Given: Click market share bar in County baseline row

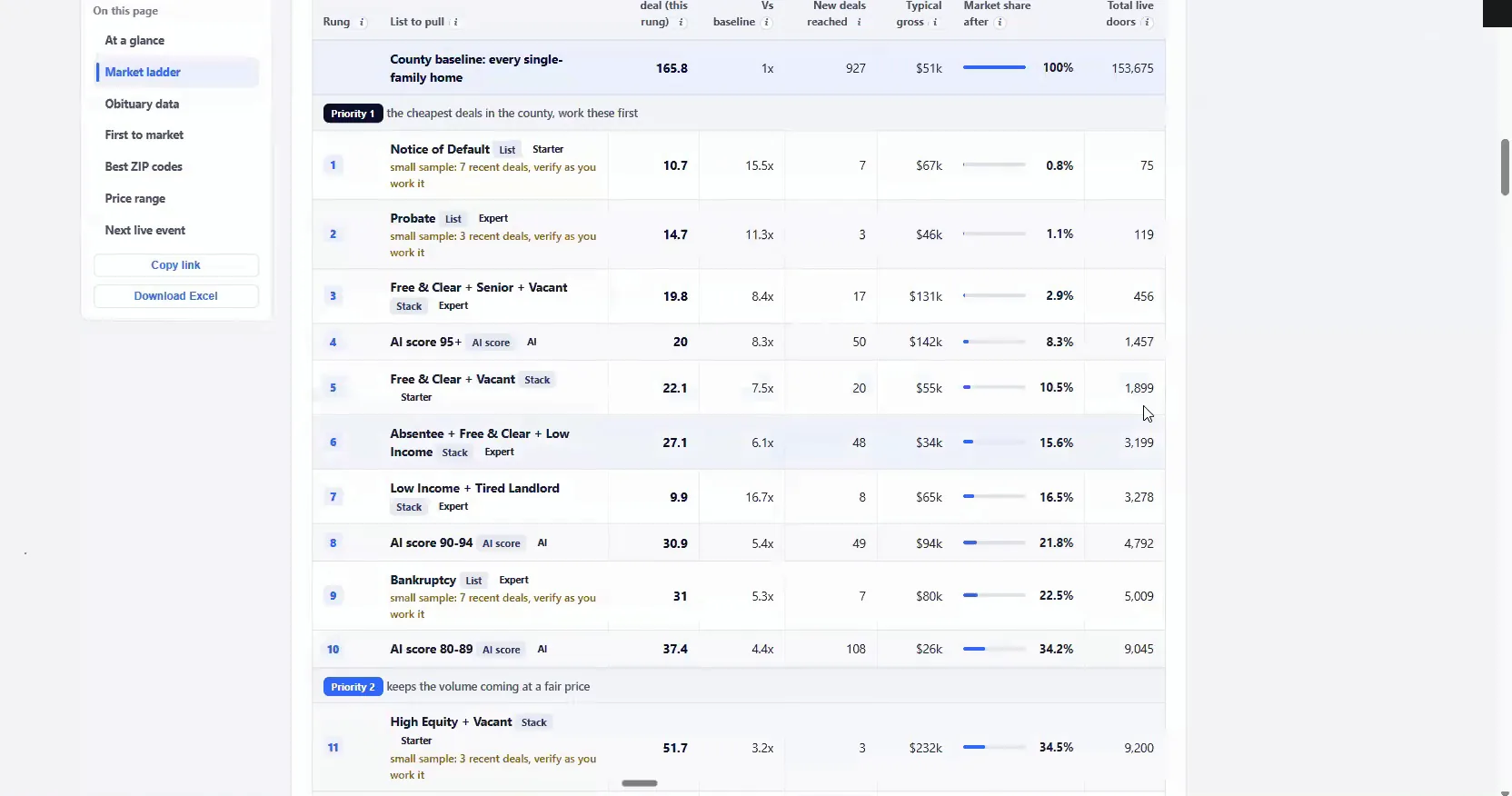Looking at the screenshot, I should (994, 67).
